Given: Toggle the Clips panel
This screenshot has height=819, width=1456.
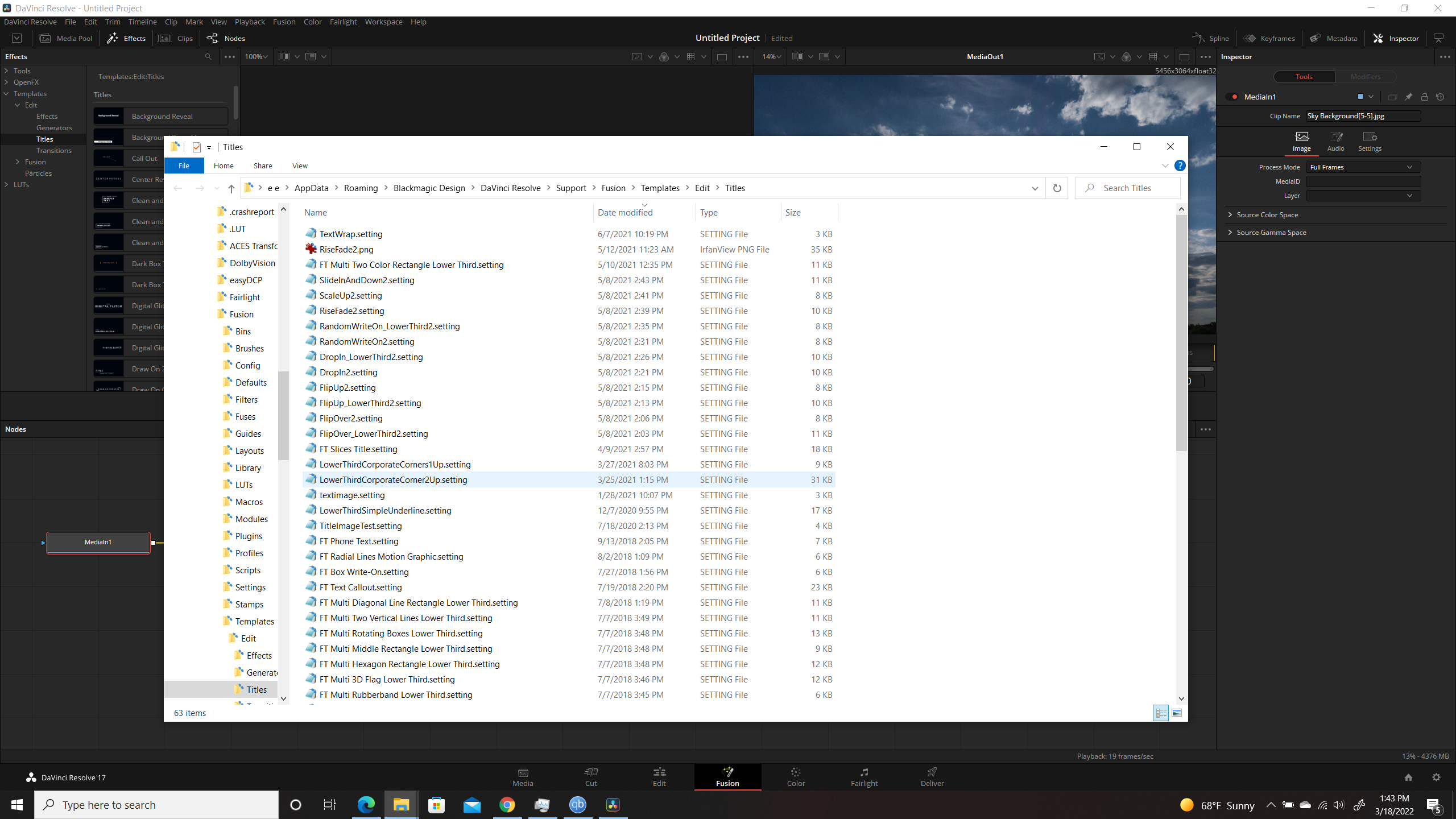Looking at the screenshot, I should click(176, 38).
